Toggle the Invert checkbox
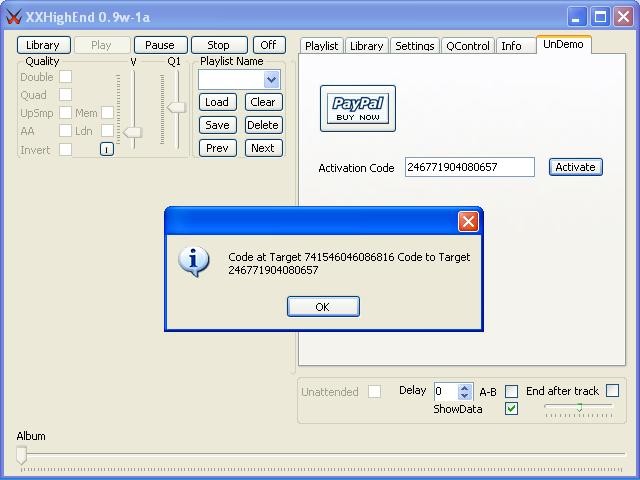640x480 pixels. tap(65, 149)
